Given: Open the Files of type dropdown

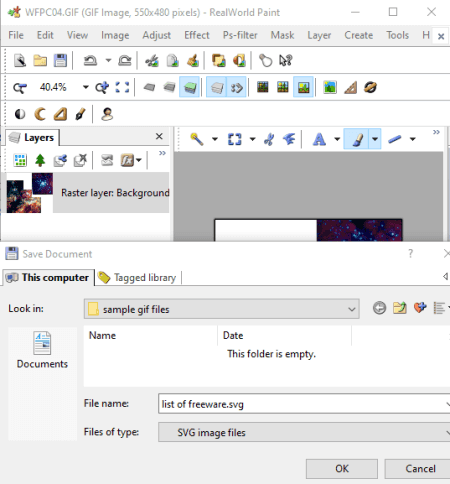Looking at the screenshot, I should 304,432.
